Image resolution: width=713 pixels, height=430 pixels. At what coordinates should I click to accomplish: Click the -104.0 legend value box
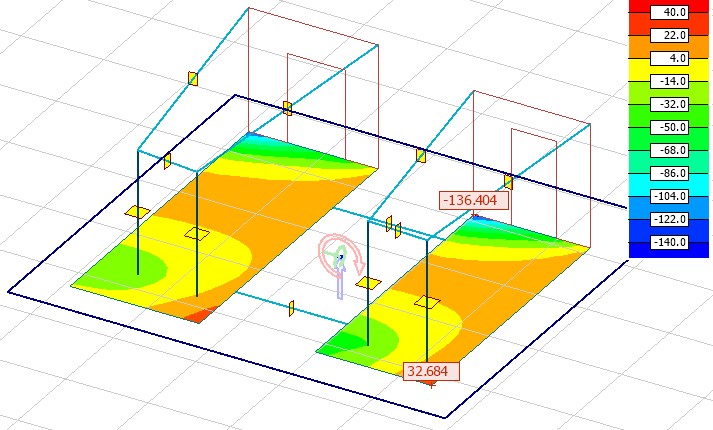[x=670, y=196]
